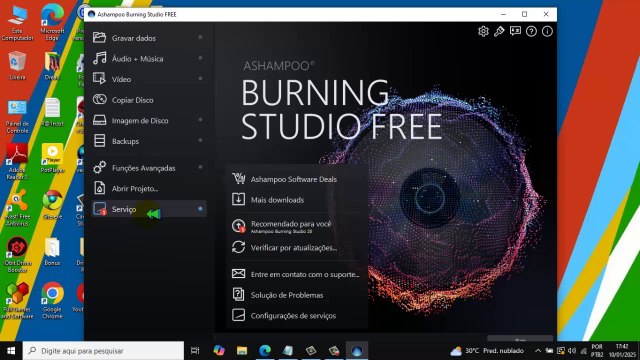The height and width of the screenshot is (360, 640).
Task: Open Google Chrome desktop shortcut
Action: pyautogui.click(x=52, y=301)
